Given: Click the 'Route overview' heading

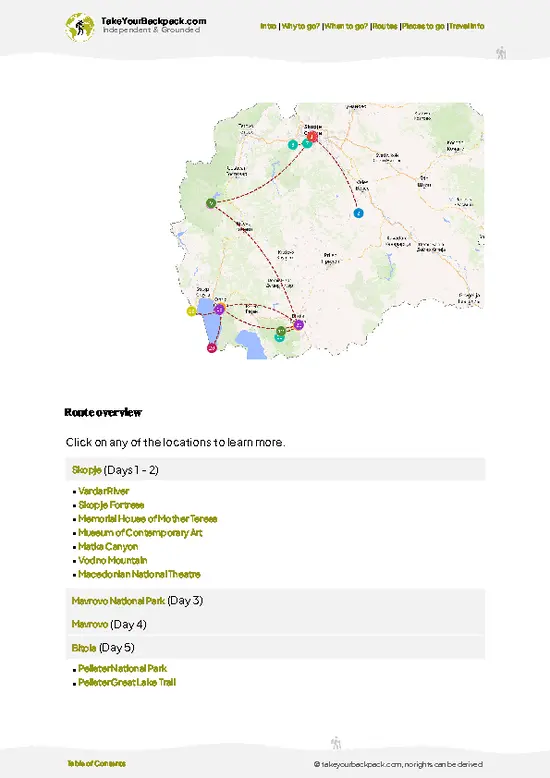Looking at the screenshot, I should click(103, 413).
